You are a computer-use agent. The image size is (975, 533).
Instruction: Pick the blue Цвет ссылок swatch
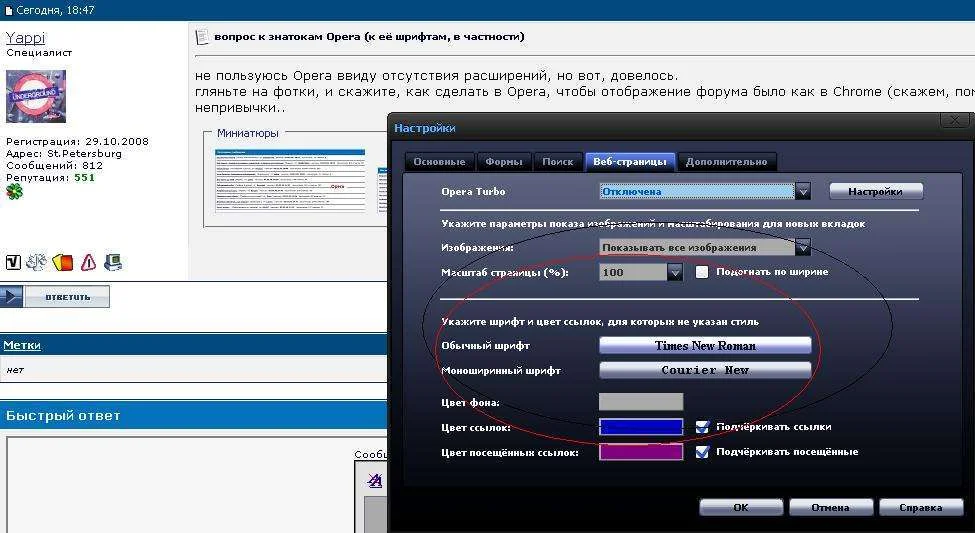tap(641, 427)
